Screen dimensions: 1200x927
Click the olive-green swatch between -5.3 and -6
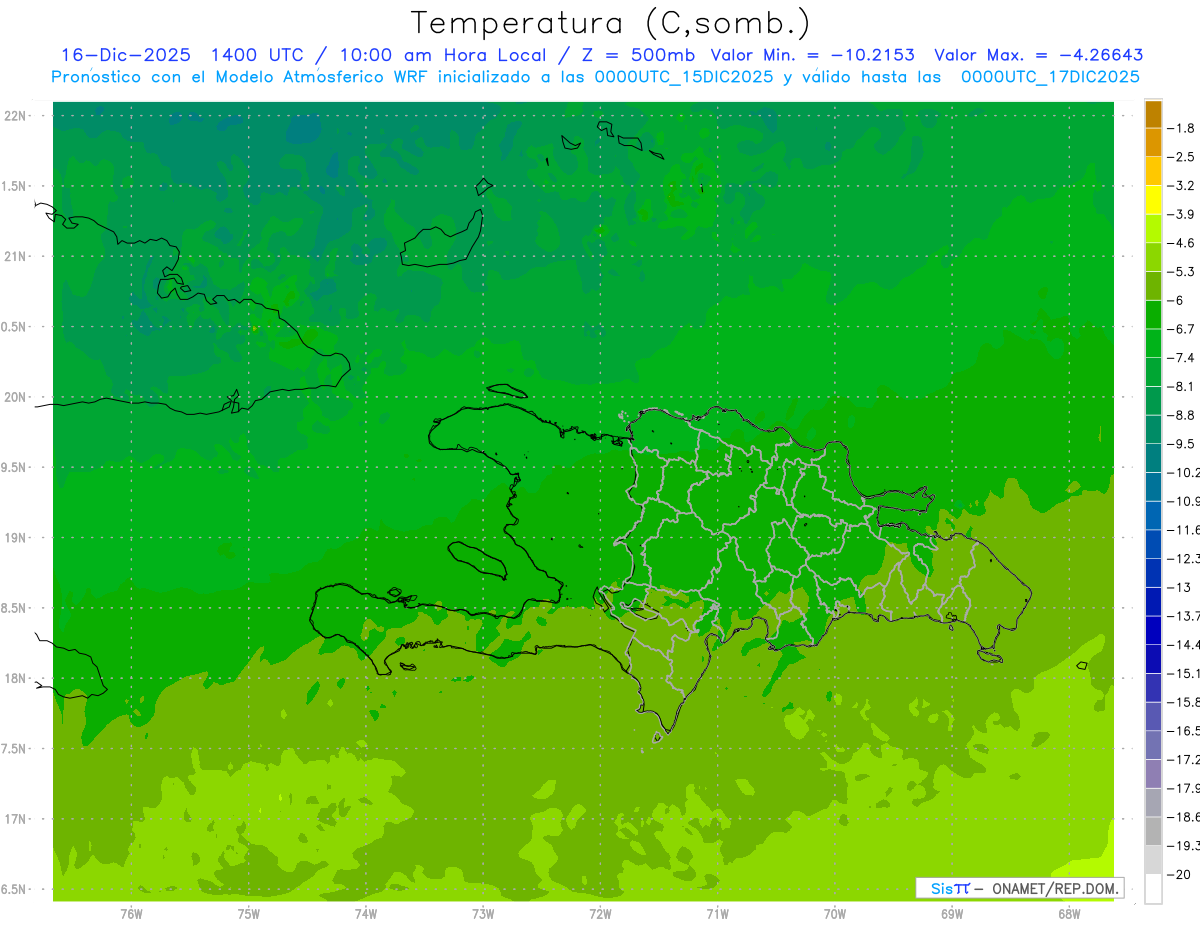pyautogui.click(x=1153, y=286)
